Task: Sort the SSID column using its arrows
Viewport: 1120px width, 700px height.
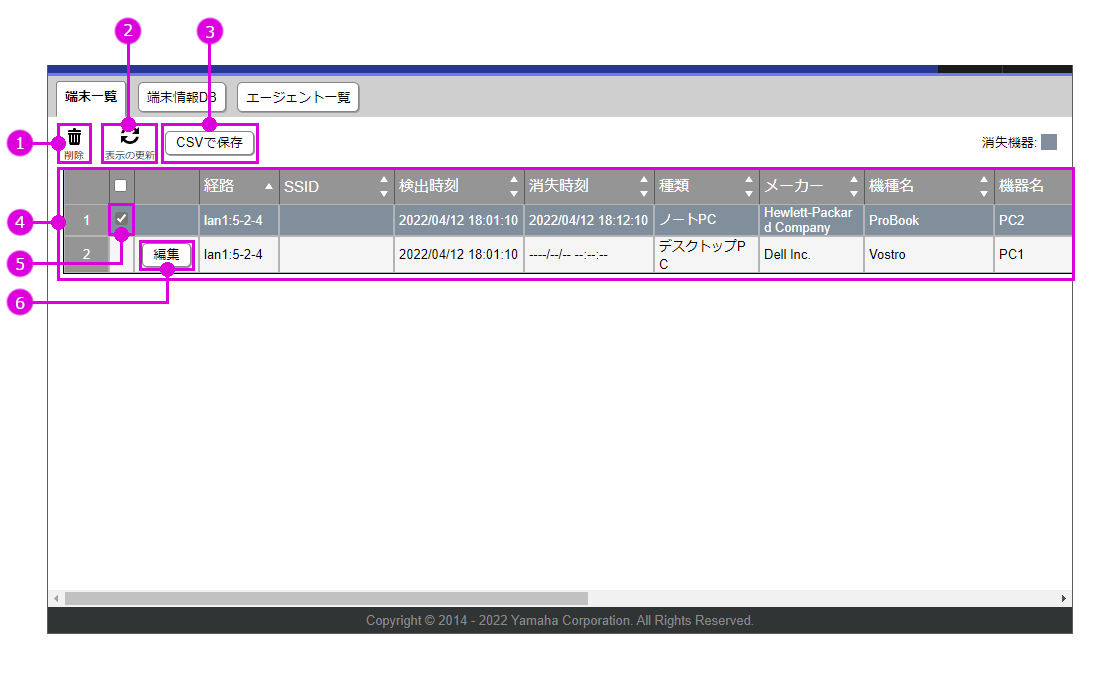Action: [x=384, y=187]
